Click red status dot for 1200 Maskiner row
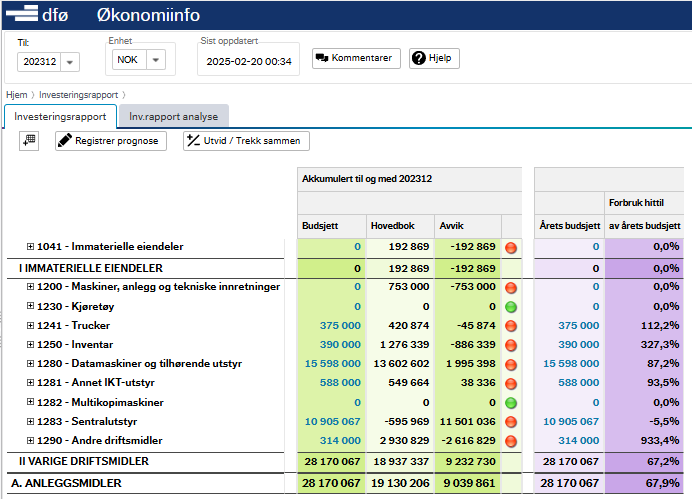The width and height of the screenshot is (692, 499). pyautogui.click(x=511, y=288)
